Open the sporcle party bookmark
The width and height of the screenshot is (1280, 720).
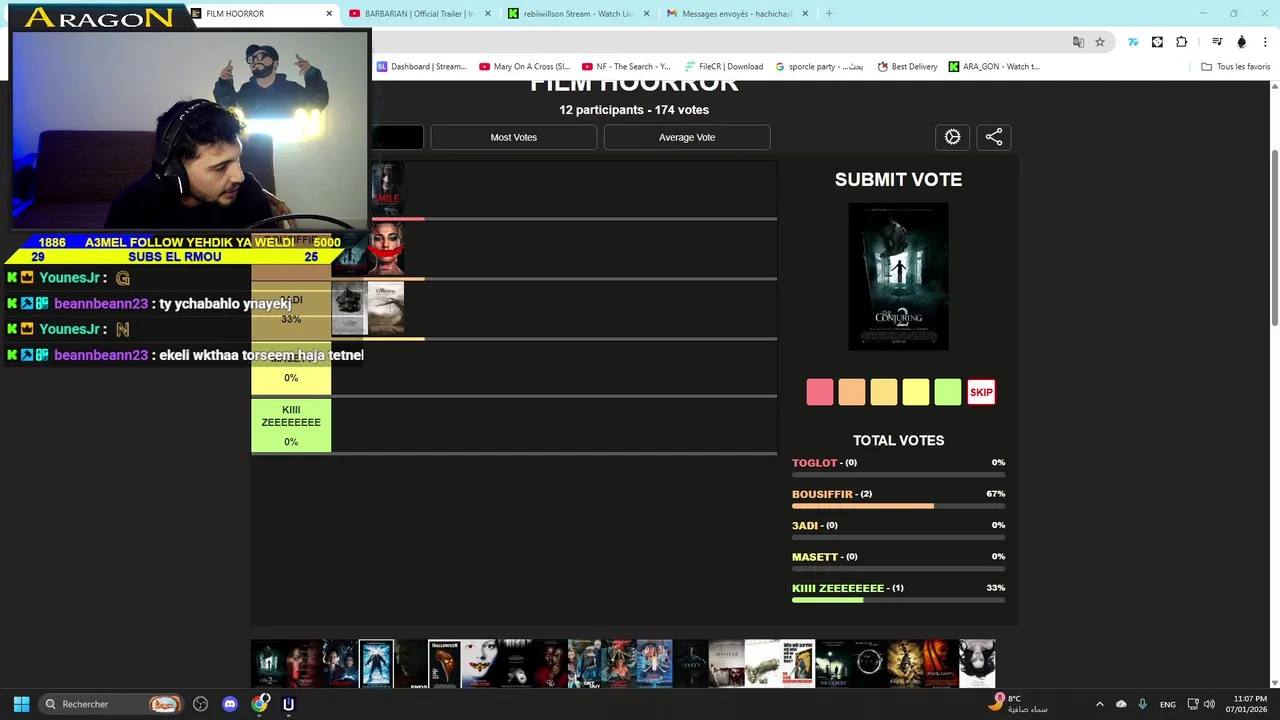pyautogui.click(x=820, y=67)
